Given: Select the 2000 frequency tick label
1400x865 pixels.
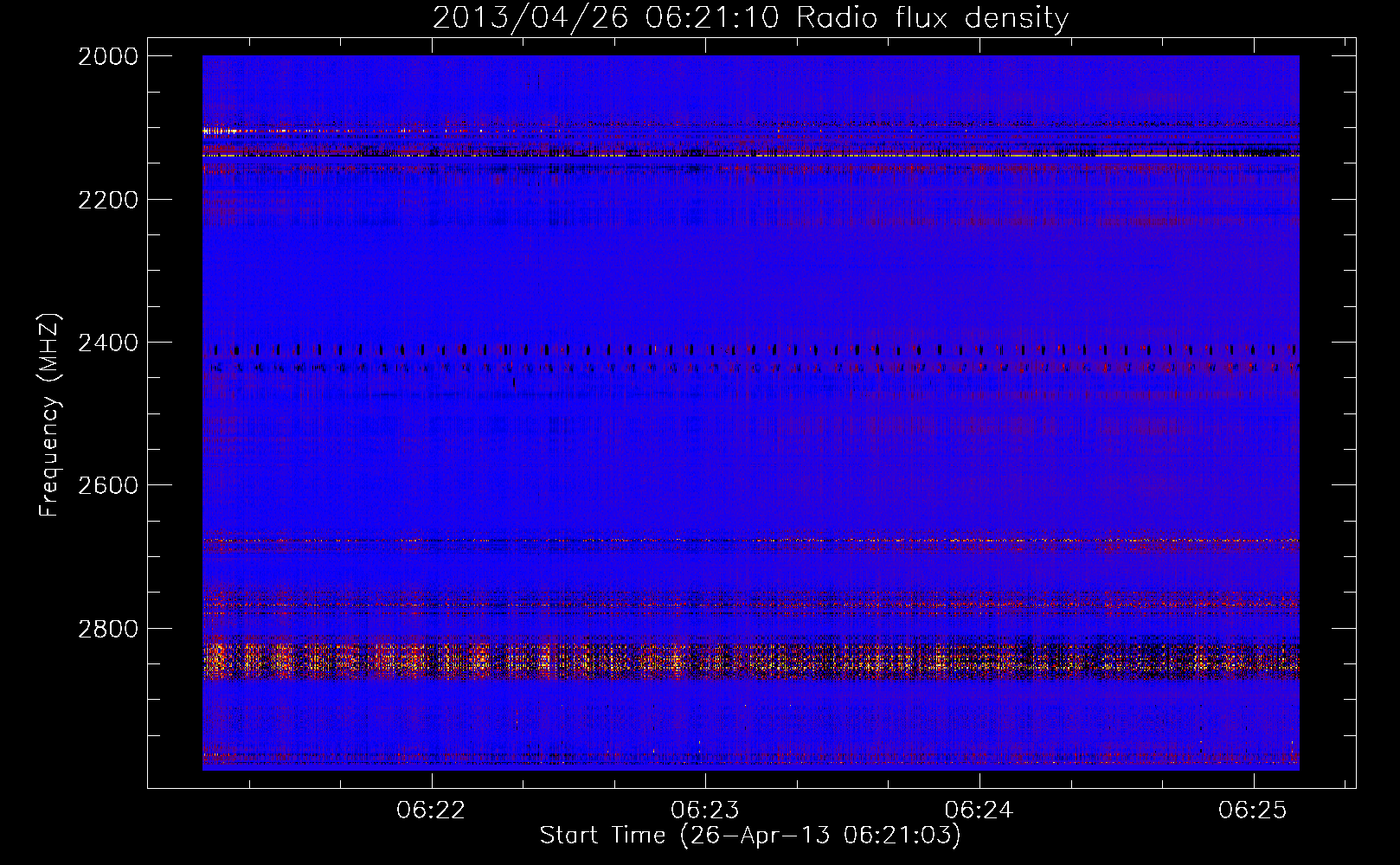Looking at the screenshot, I should [108, 56].
